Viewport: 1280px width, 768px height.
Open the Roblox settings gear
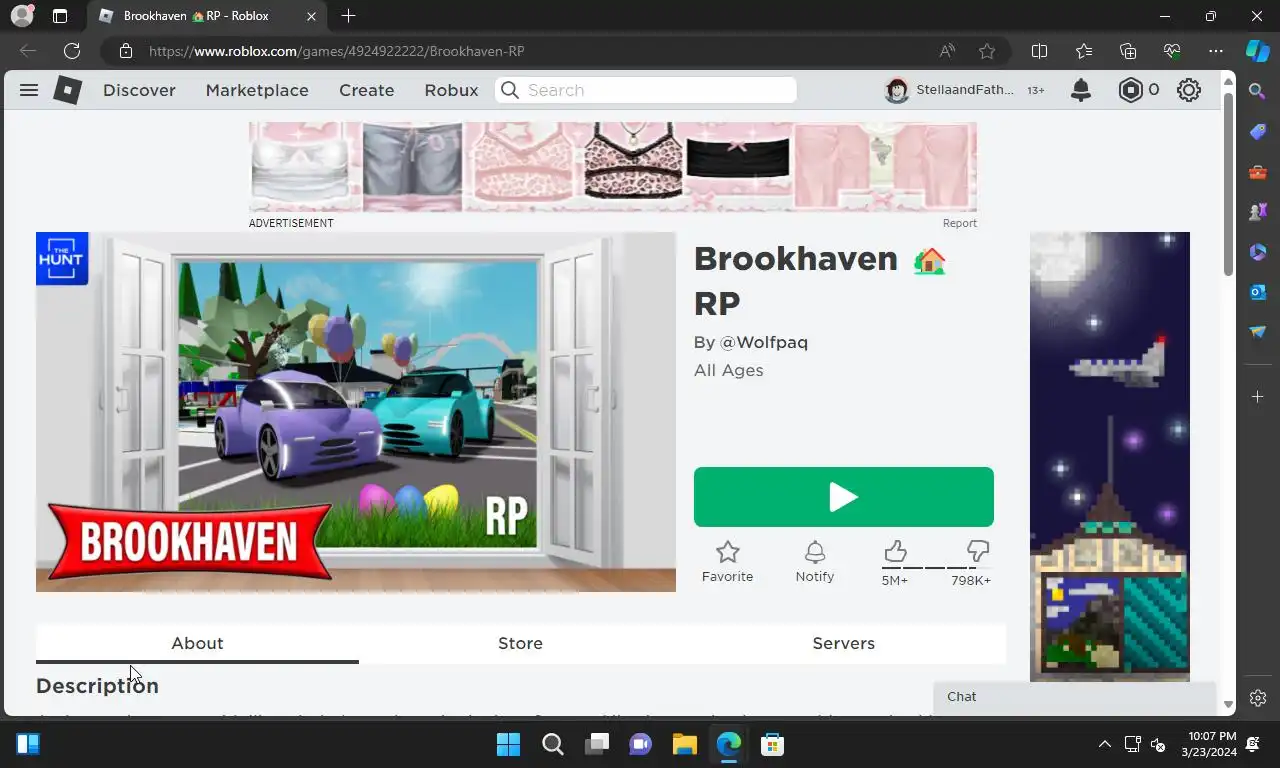[x=1188, y=90]
